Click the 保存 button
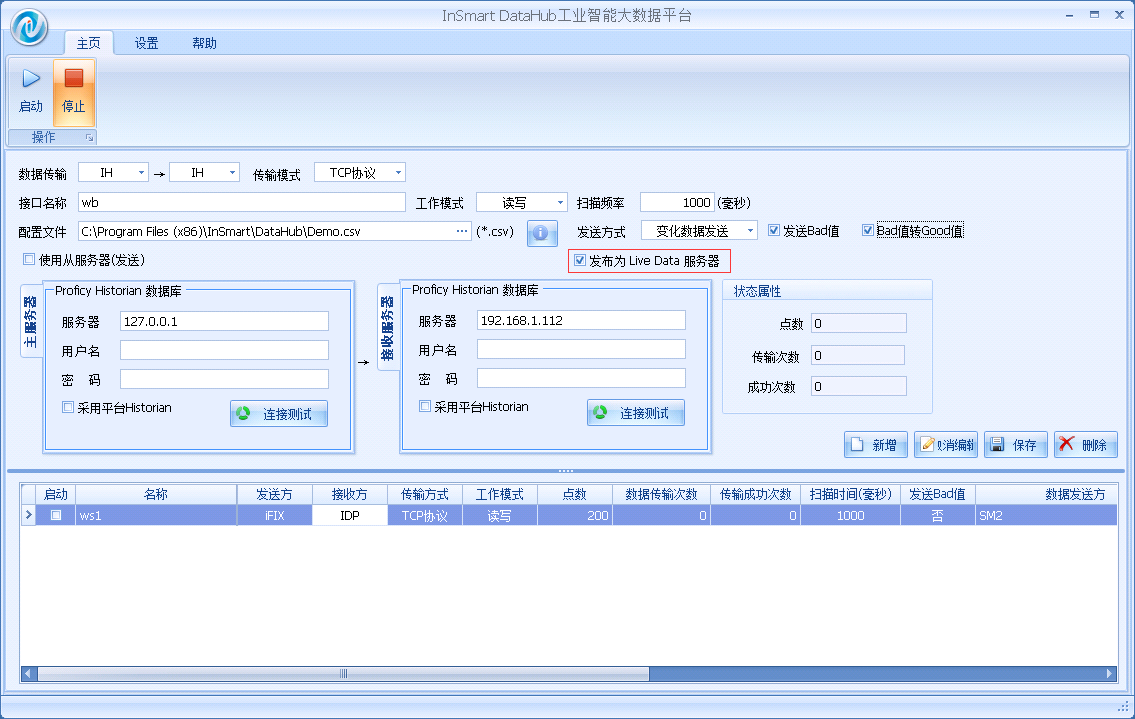The height and width of the screenshot is (719, 1135). click(x=1016, y=445)
